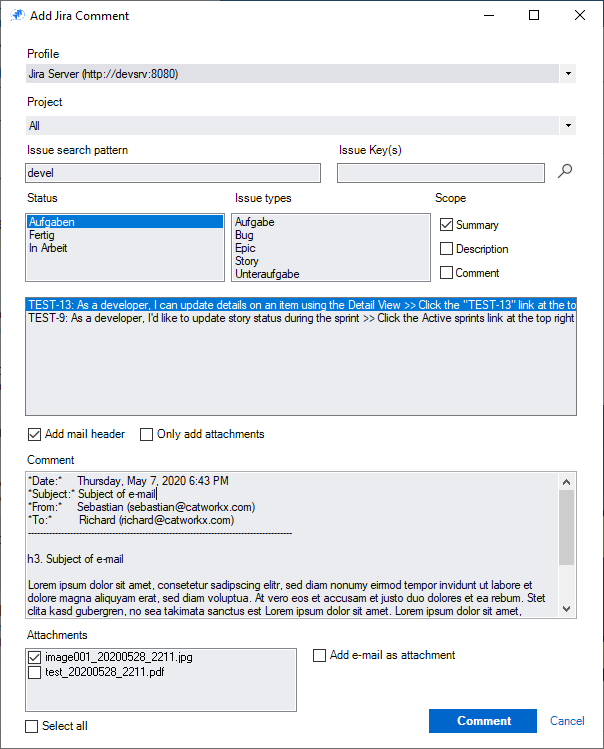The image size is (604, 749).
Task: Toggle the Add mail header checkbox
Action: (x=35, y=434)
